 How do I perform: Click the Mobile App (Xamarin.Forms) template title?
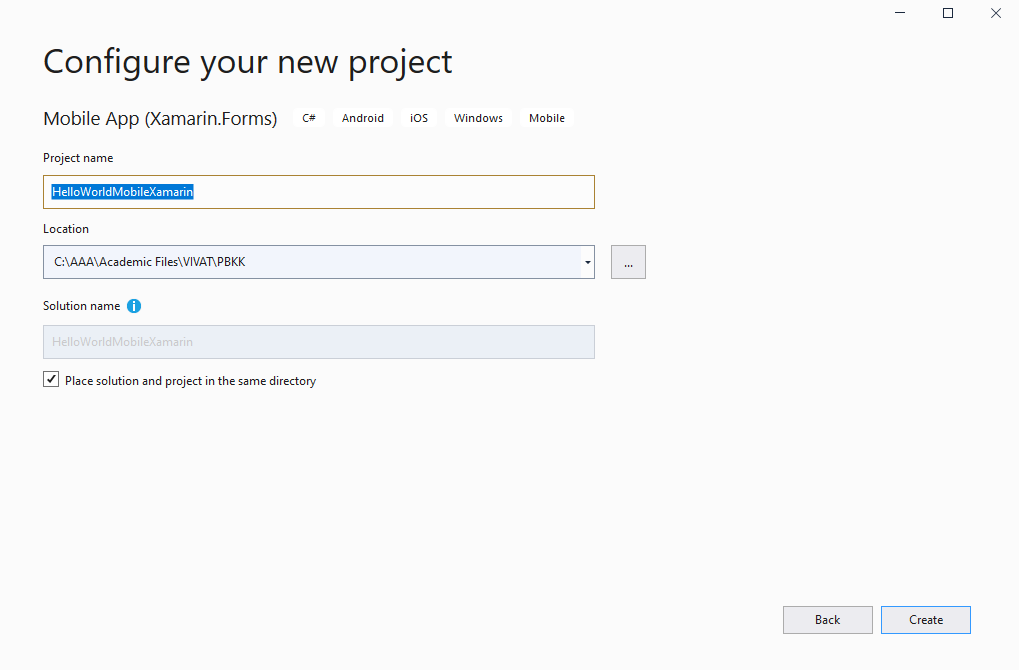pyautogui.click(x=160, y=119)
